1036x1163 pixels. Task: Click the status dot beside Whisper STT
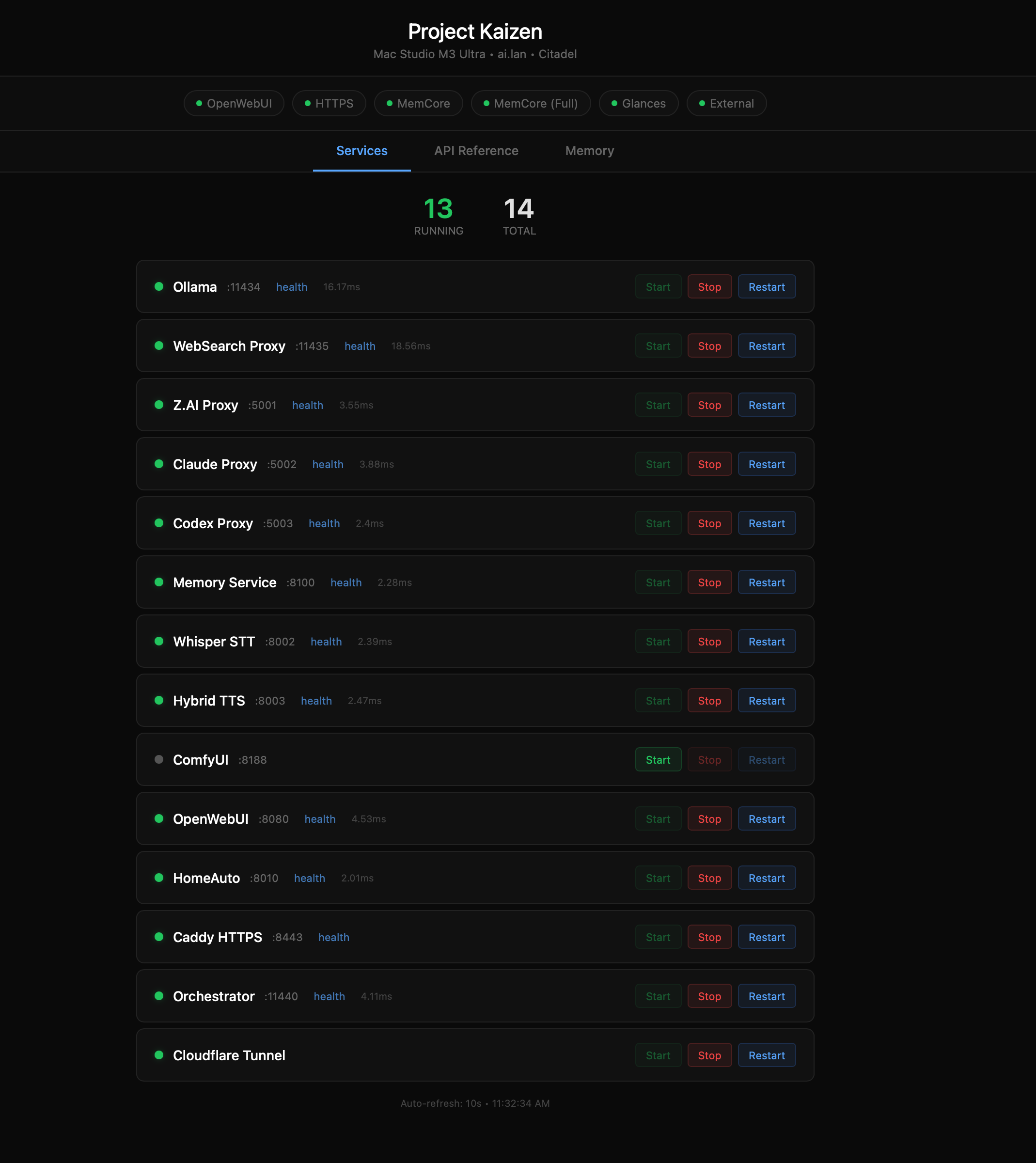159,642
